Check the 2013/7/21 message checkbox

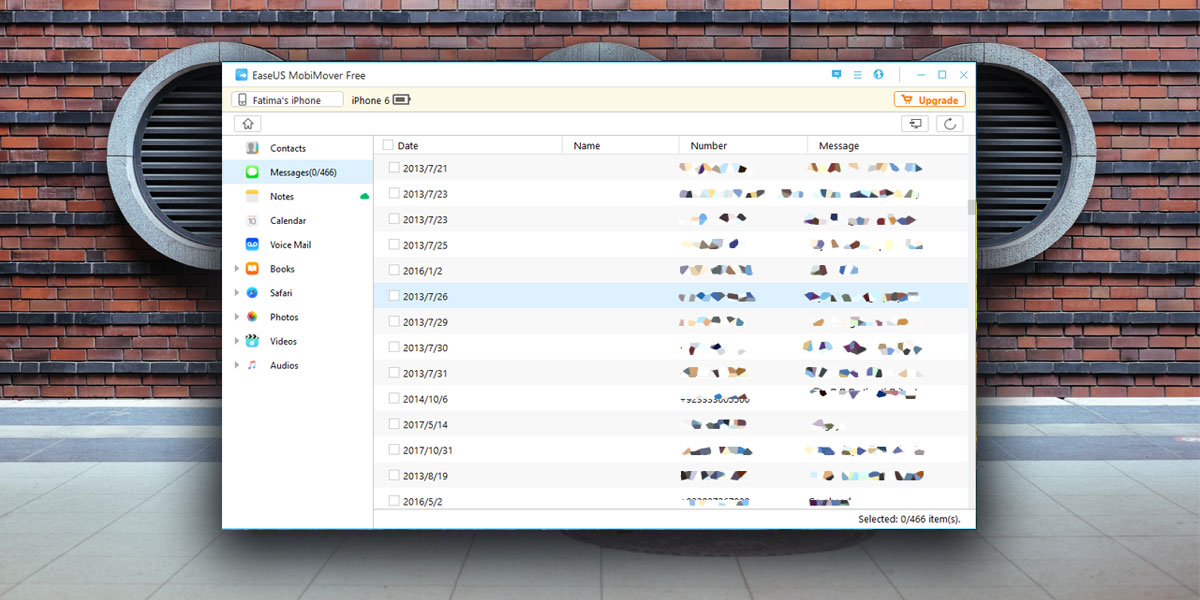[394, 168]
